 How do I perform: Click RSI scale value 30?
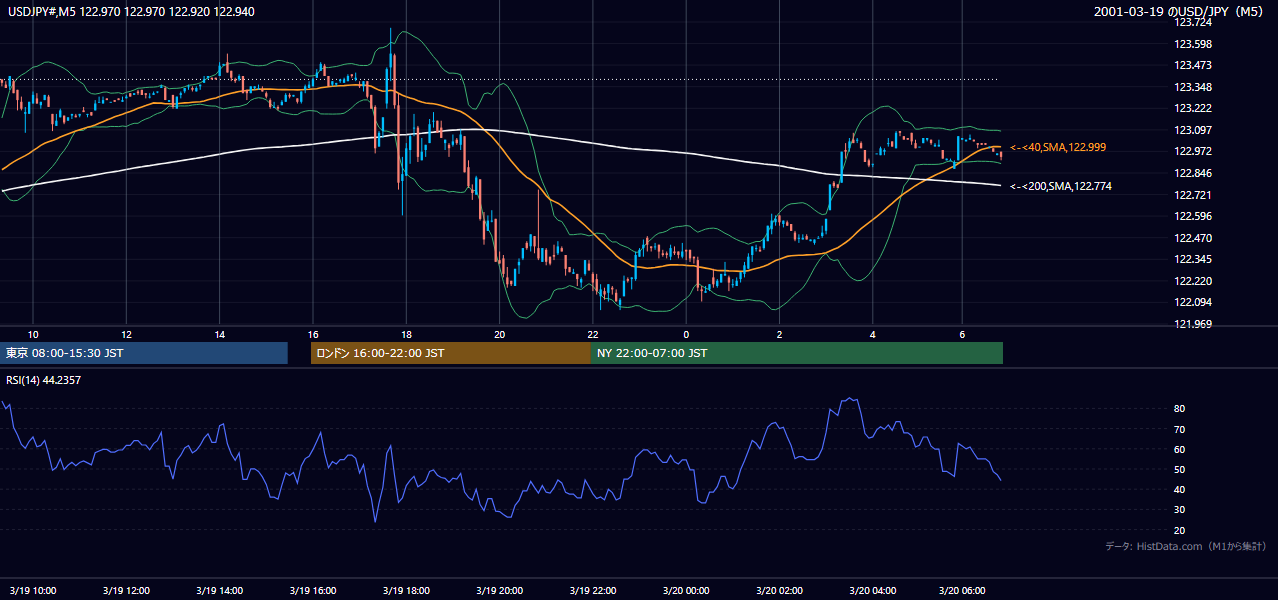tap(1180, 509)
